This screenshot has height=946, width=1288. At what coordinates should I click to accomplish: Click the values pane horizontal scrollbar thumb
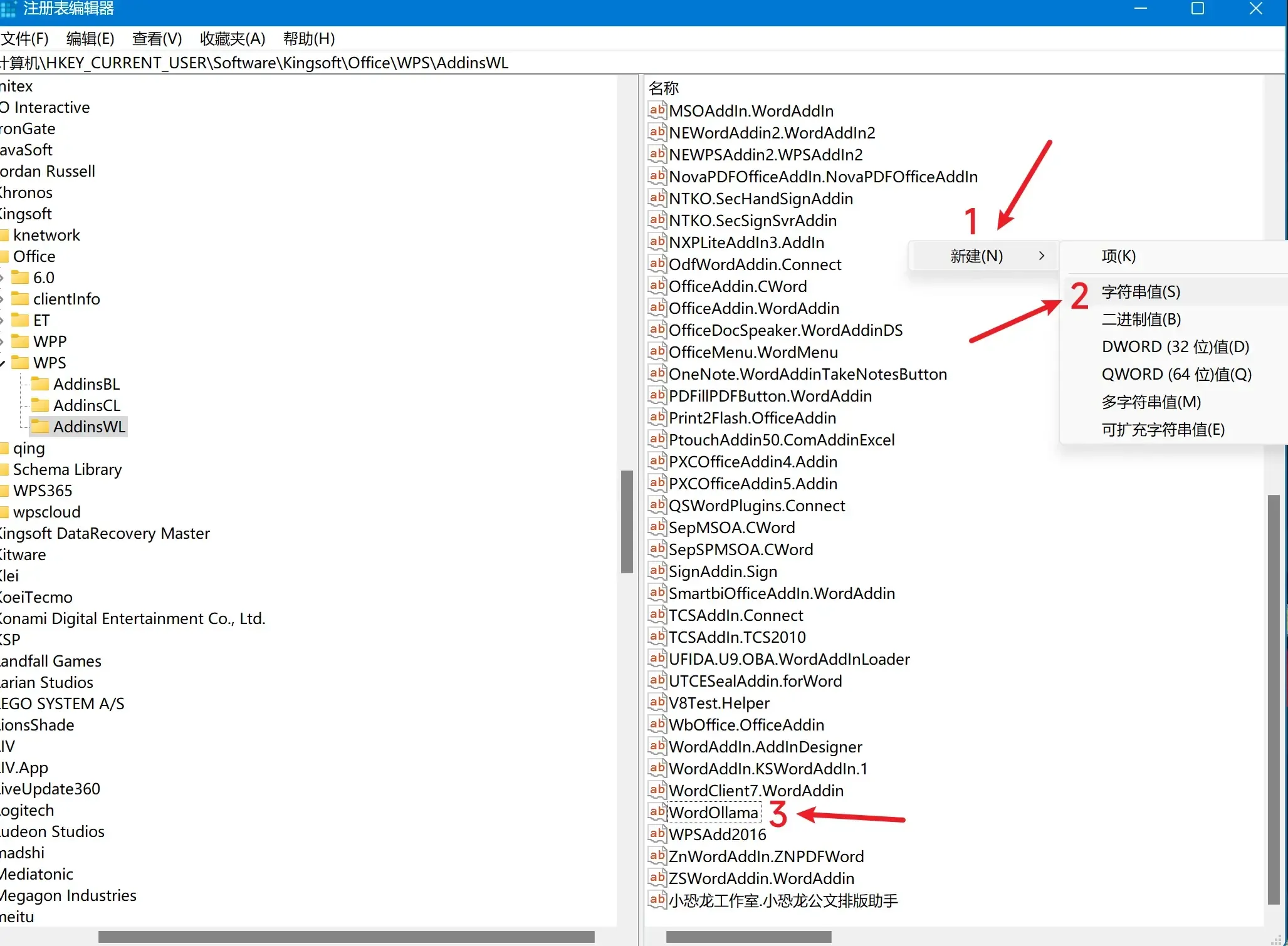click(748, 937)
